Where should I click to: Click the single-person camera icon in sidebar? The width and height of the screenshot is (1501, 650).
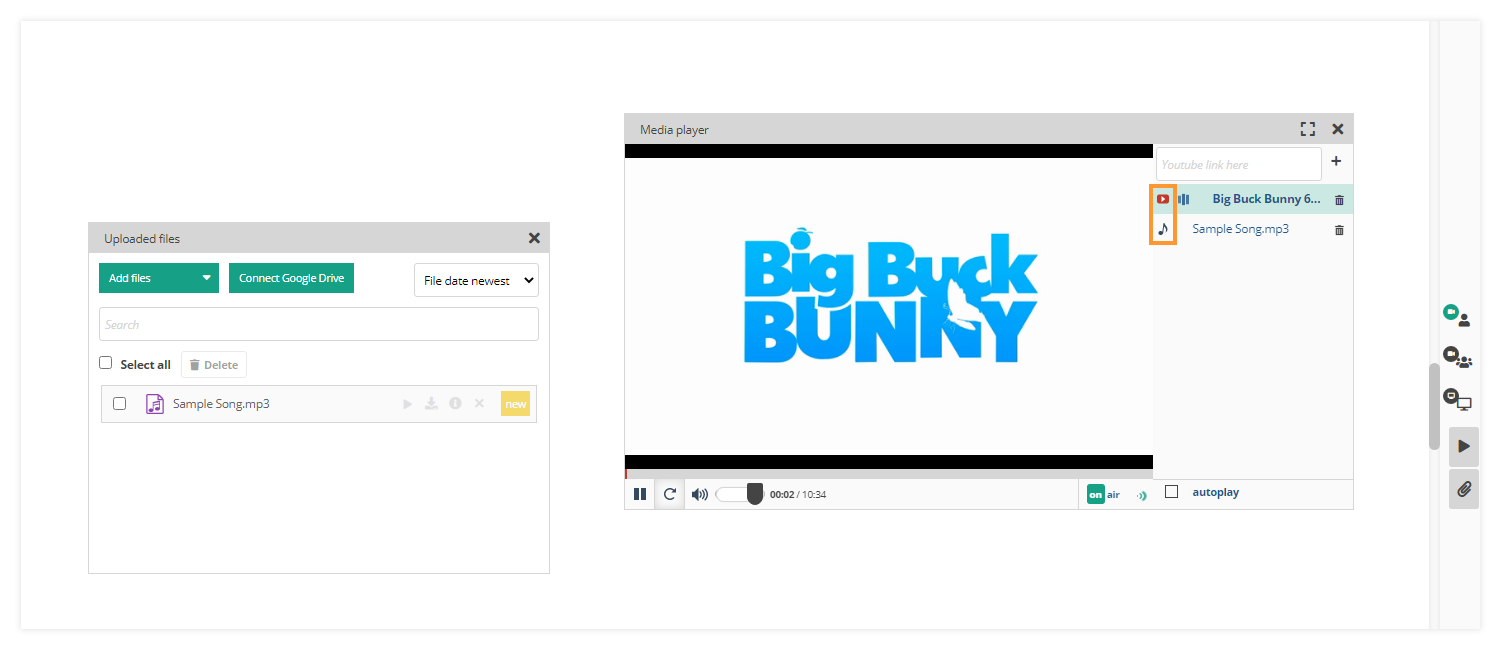pyautogui.click(x=1457, y=315)
